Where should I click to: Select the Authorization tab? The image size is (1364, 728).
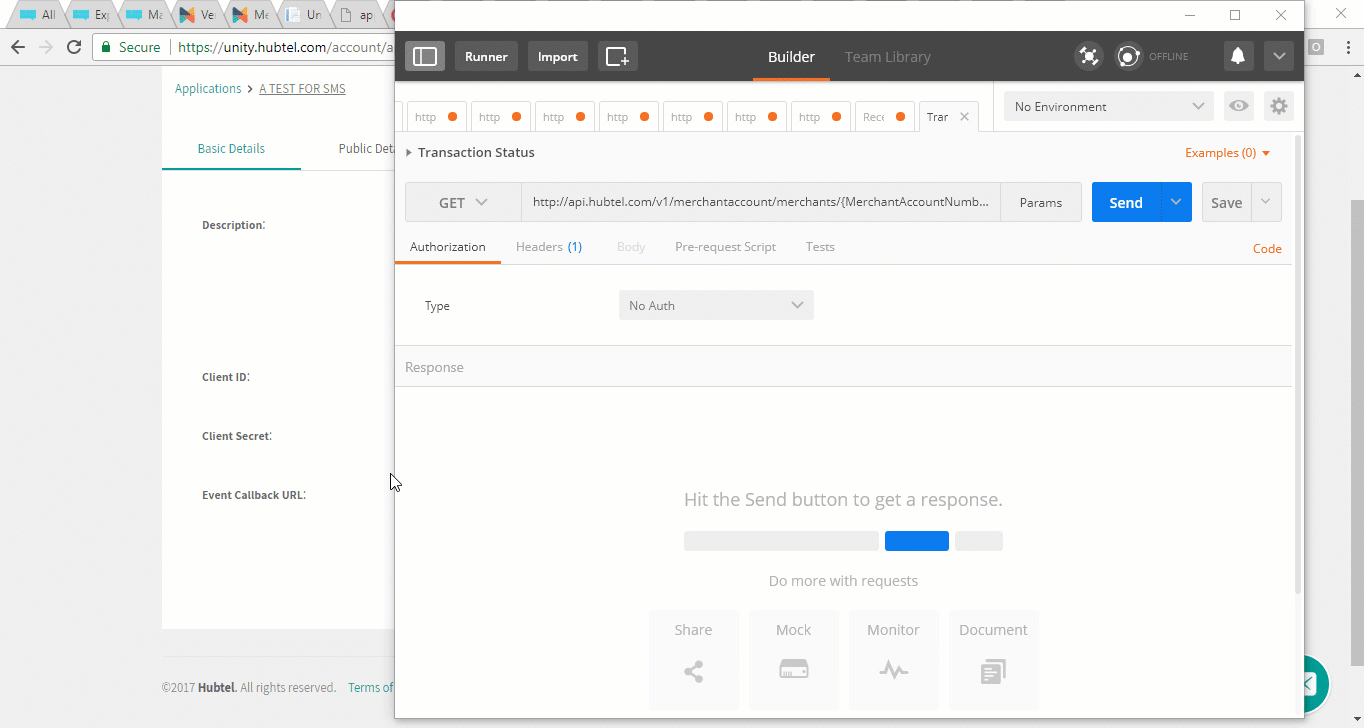(x=447, y=247)
